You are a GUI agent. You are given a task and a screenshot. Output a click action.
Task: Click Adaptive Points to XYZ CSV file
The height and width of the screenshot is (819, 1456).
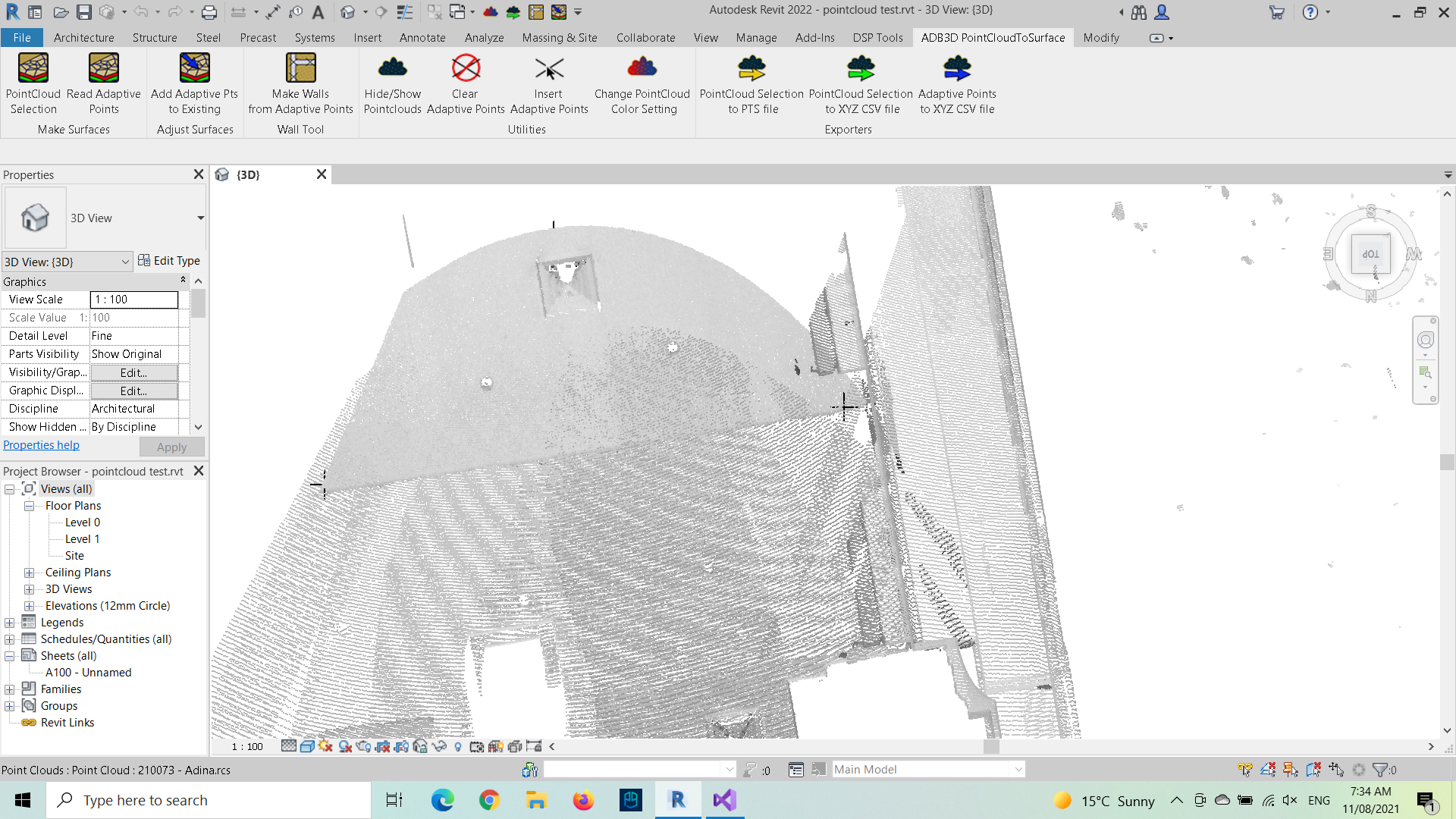pyautogui.click(x=957, y=83)
